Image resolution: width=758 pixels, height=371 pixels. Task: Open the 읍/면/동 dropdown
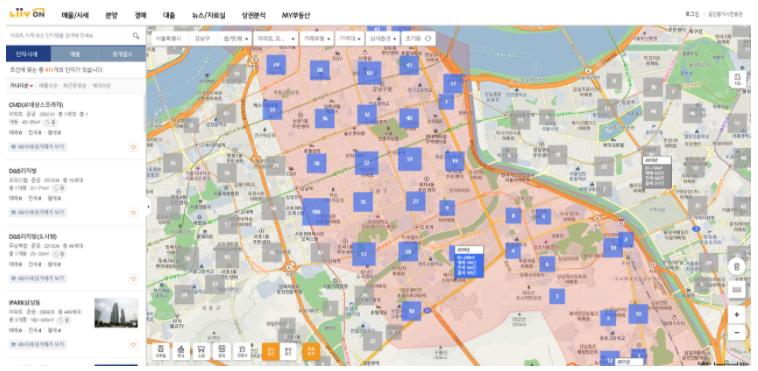tap(235, 39)
